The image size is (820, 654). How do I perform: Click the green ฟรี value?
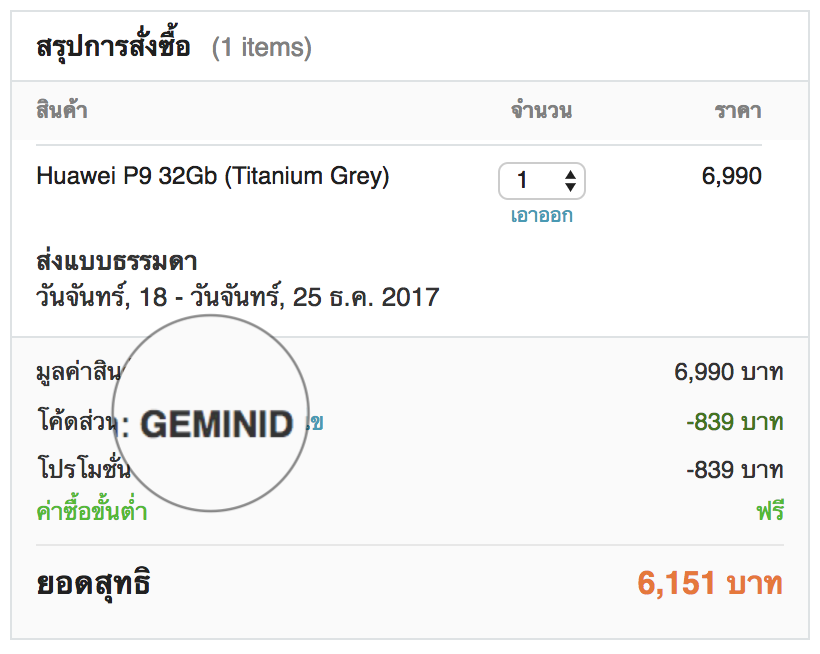[769, 513]
